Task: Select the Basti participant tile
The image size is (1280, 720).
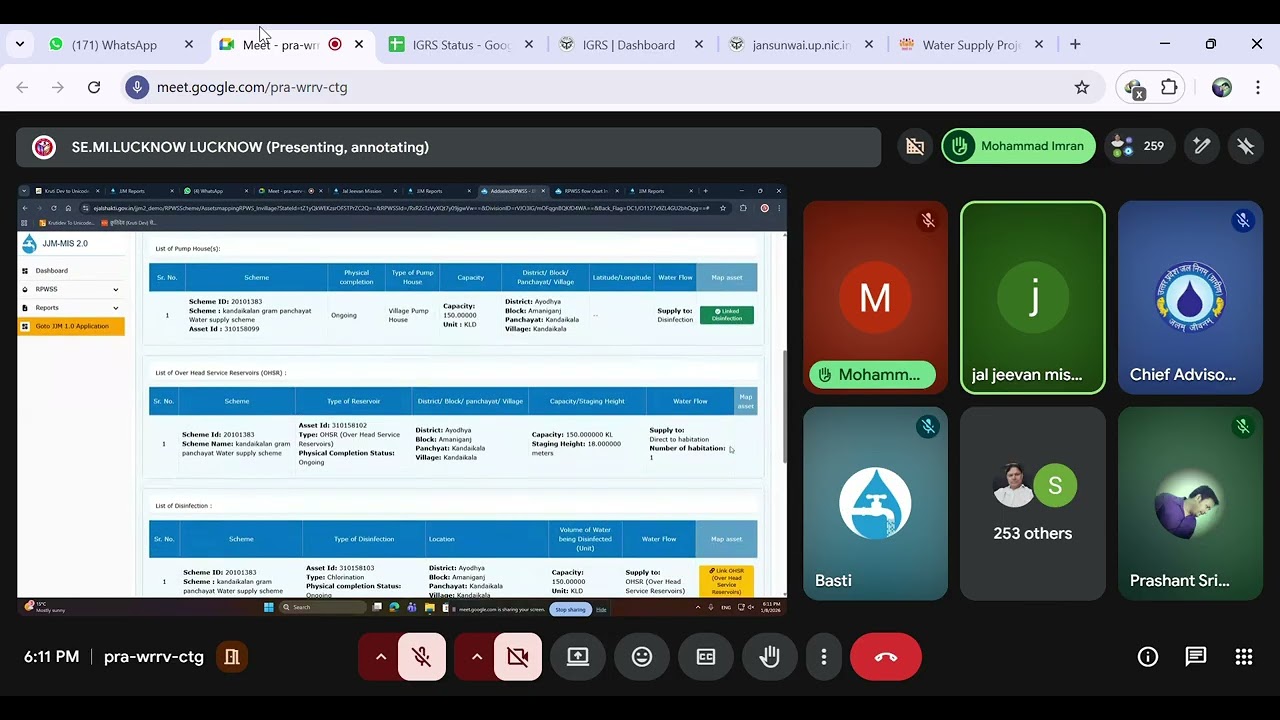Action: (875, 503)
